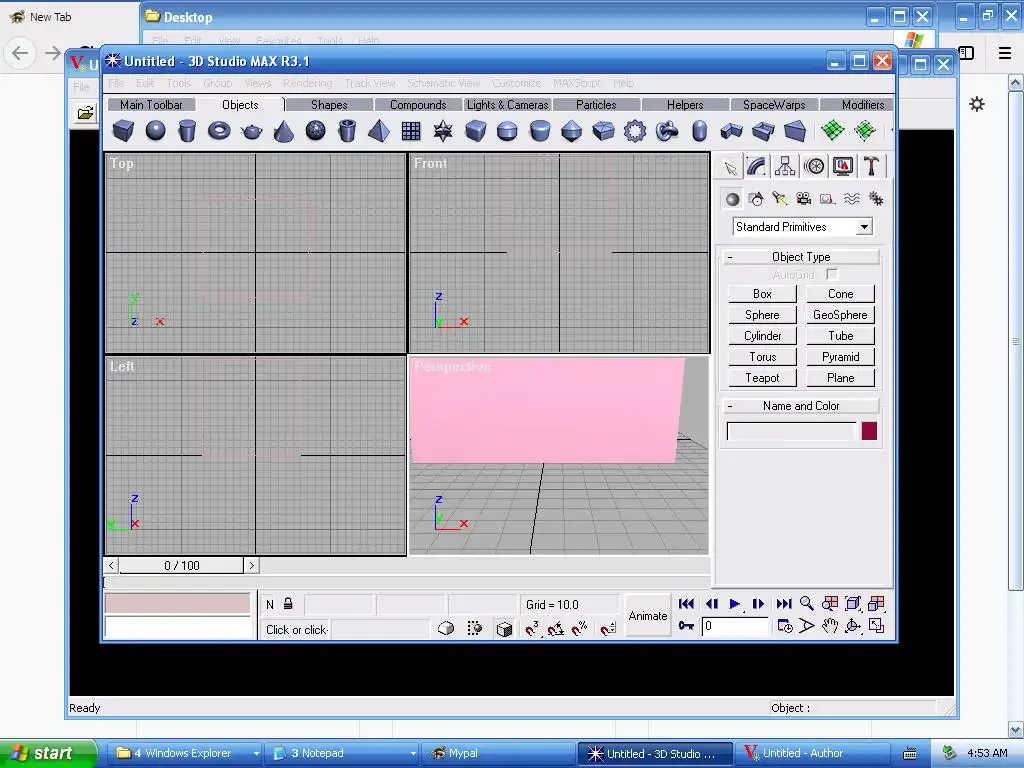Select the Cone icon on Objects shelf
Screen dimensions: 1024x768
[283, 131]
